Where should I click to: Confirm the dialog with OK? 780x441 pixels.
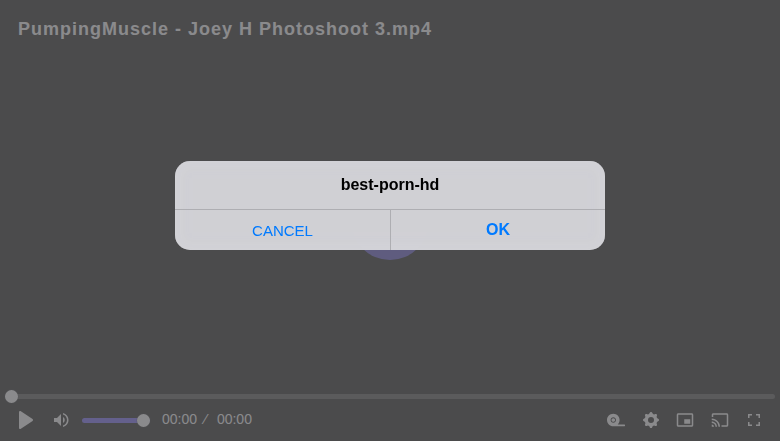coord(498,229)
